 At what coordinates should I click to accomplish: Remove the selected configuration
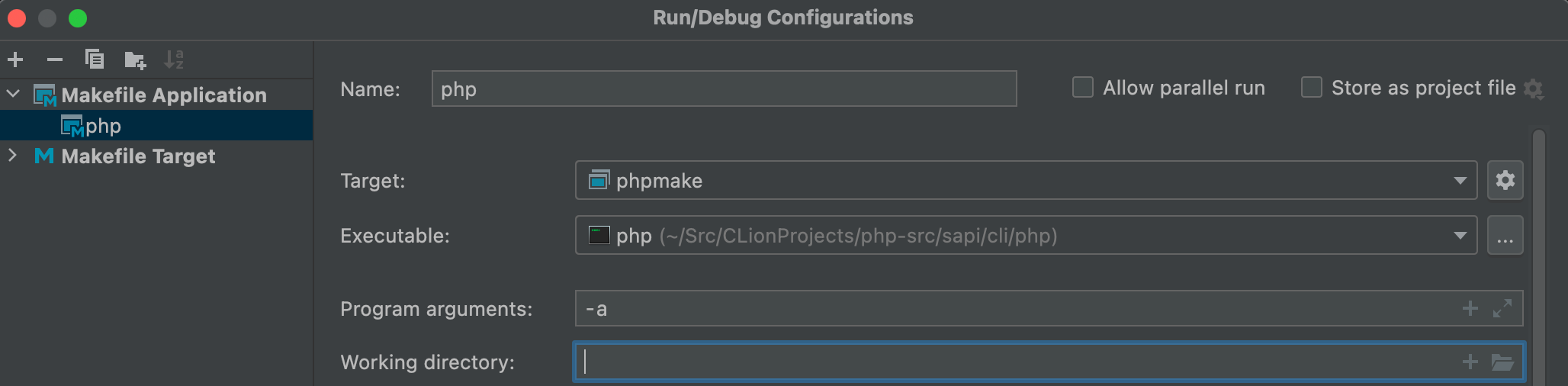(55, 60)
